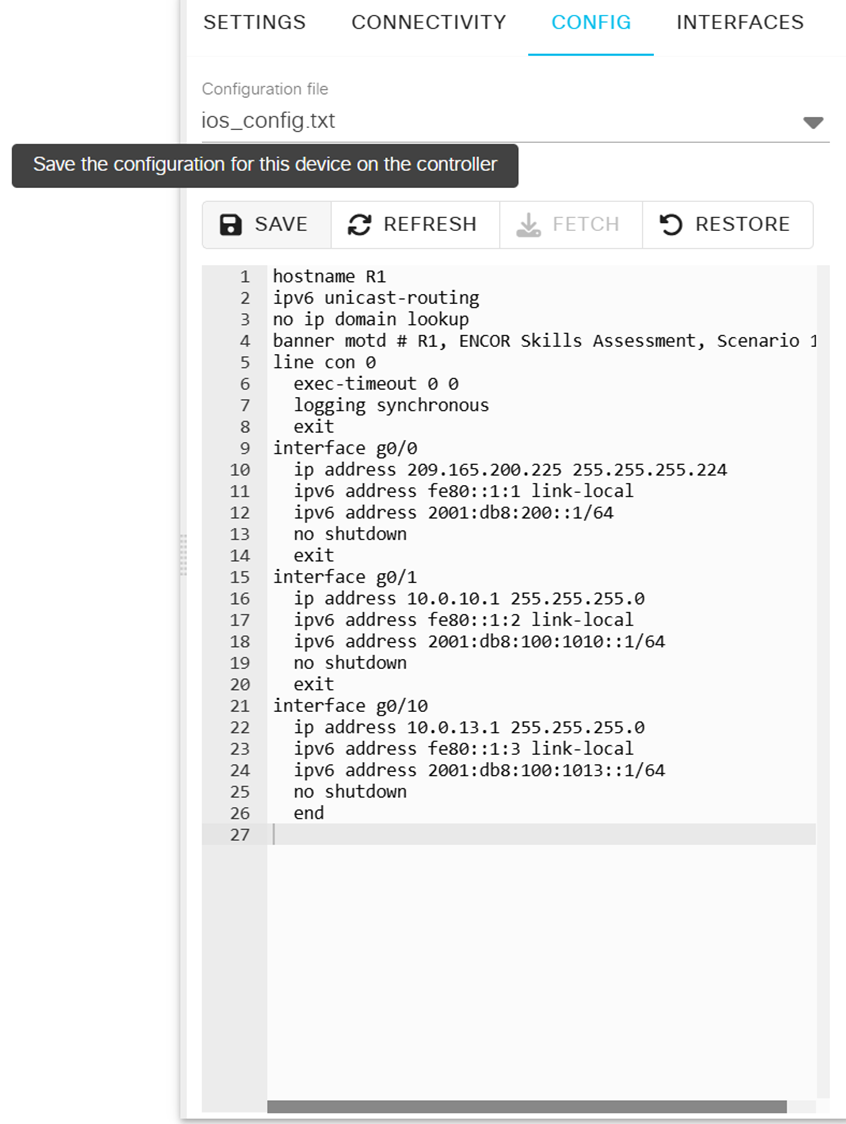Image resolution: width=846 pixels, height=1124 pixels.
Task: Click the fetch download icon
Action: coord(528,225)
